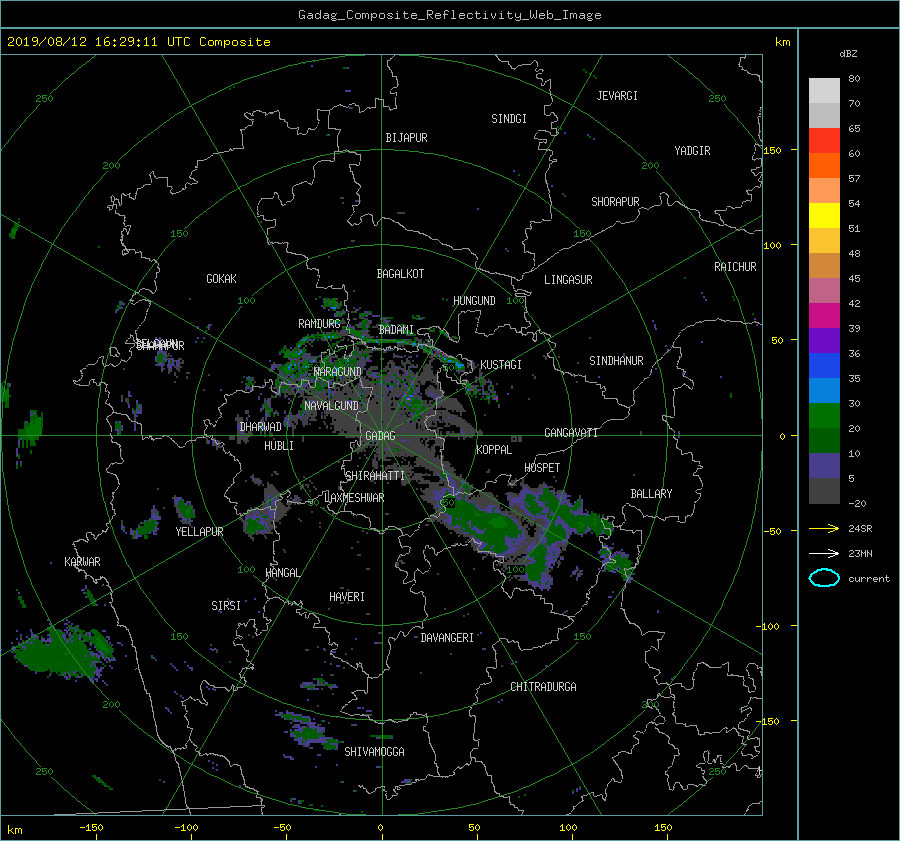Click the RAMDURG city label

pos(319,324)
